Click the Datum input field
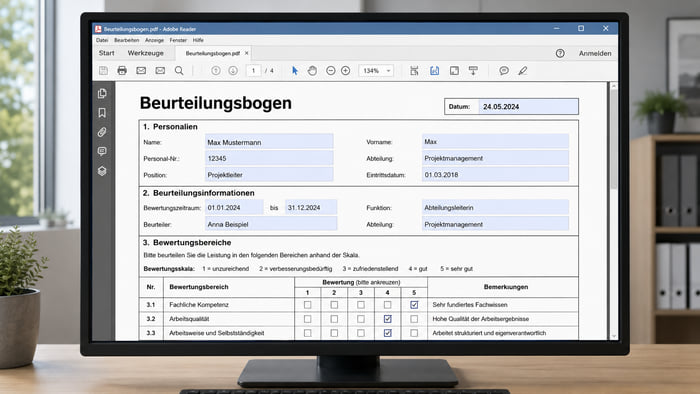 click(x=528, y=107)
